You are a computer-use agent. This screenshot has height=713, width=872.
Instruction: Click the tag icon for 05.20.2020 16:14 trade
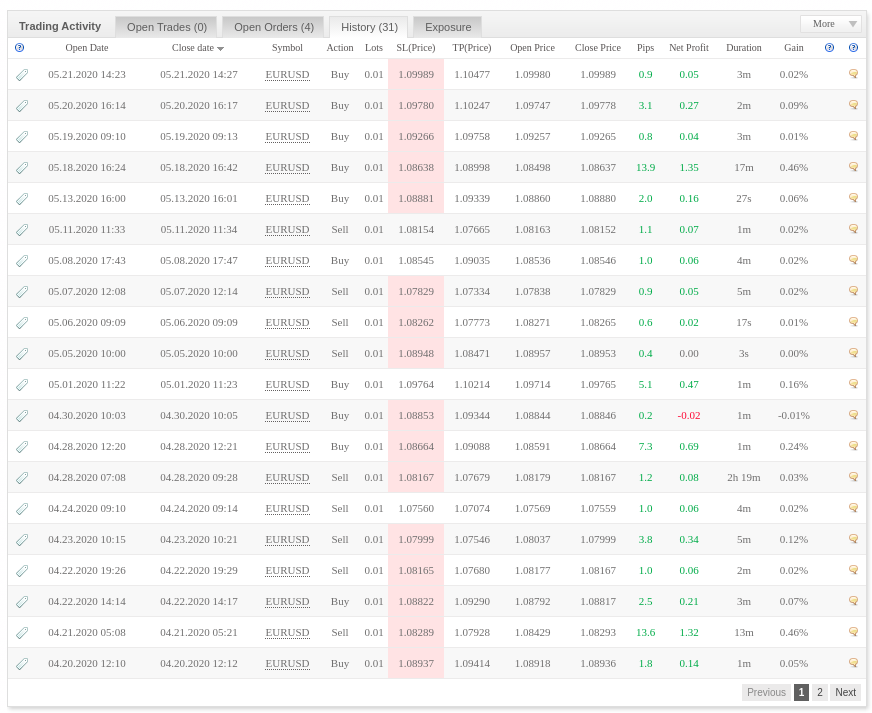click(22, 106)
